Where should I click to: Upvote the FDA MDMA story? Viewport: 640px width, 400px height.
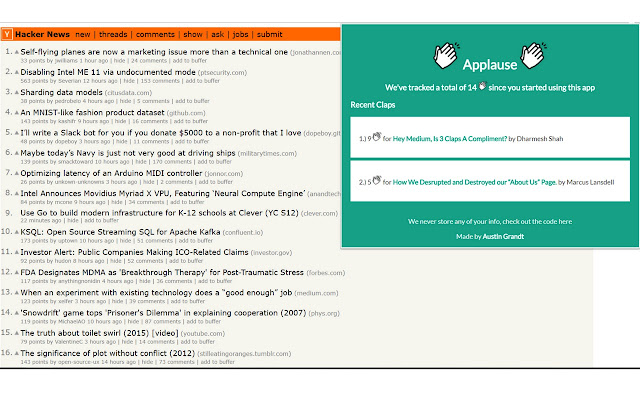click(17, 273)
